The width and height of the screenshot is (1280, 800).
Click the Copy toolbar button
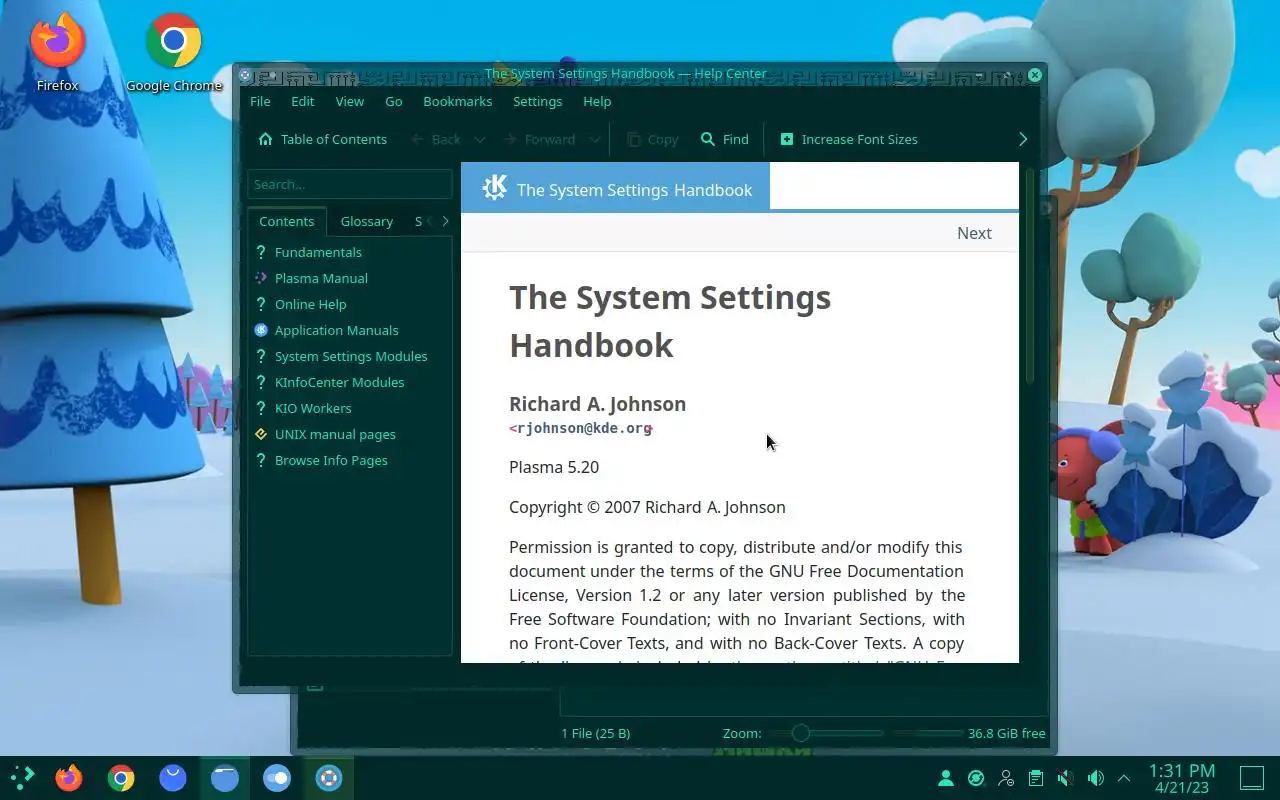click(x=652, y=139)
